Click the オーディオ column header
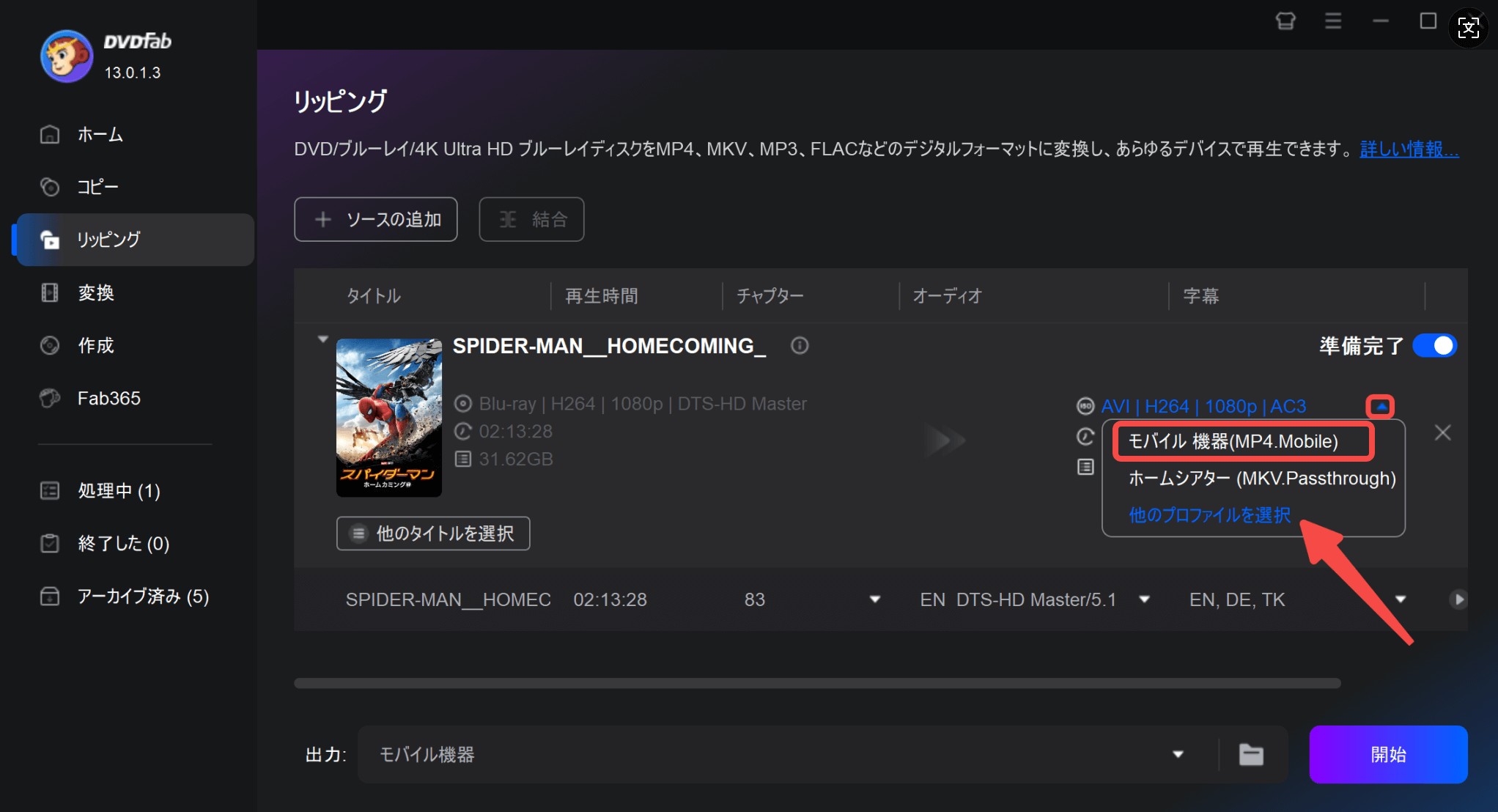Screen dimensions: 1498x812 [947, 296]
